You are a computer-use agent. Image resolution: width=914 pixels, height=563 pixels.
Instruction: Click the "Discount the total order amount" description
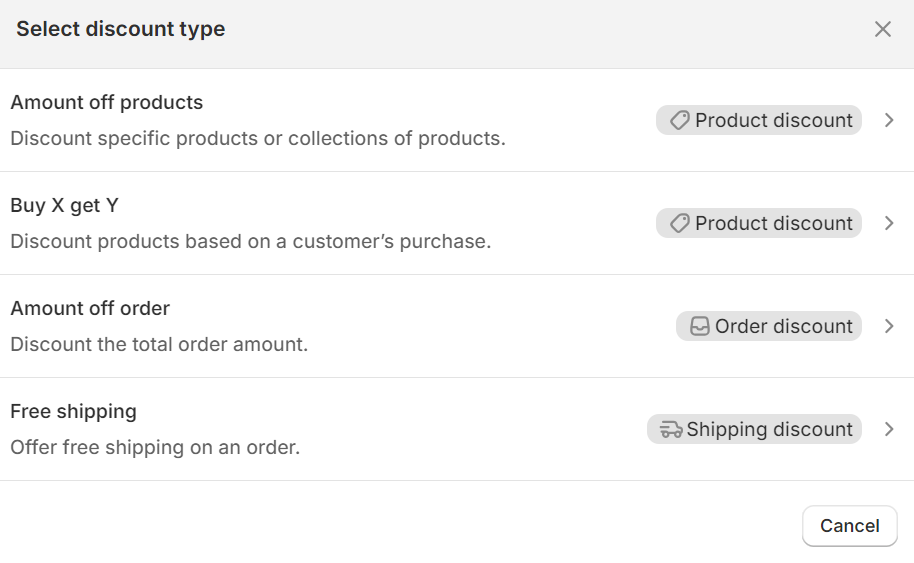click(x=159, y=345)
